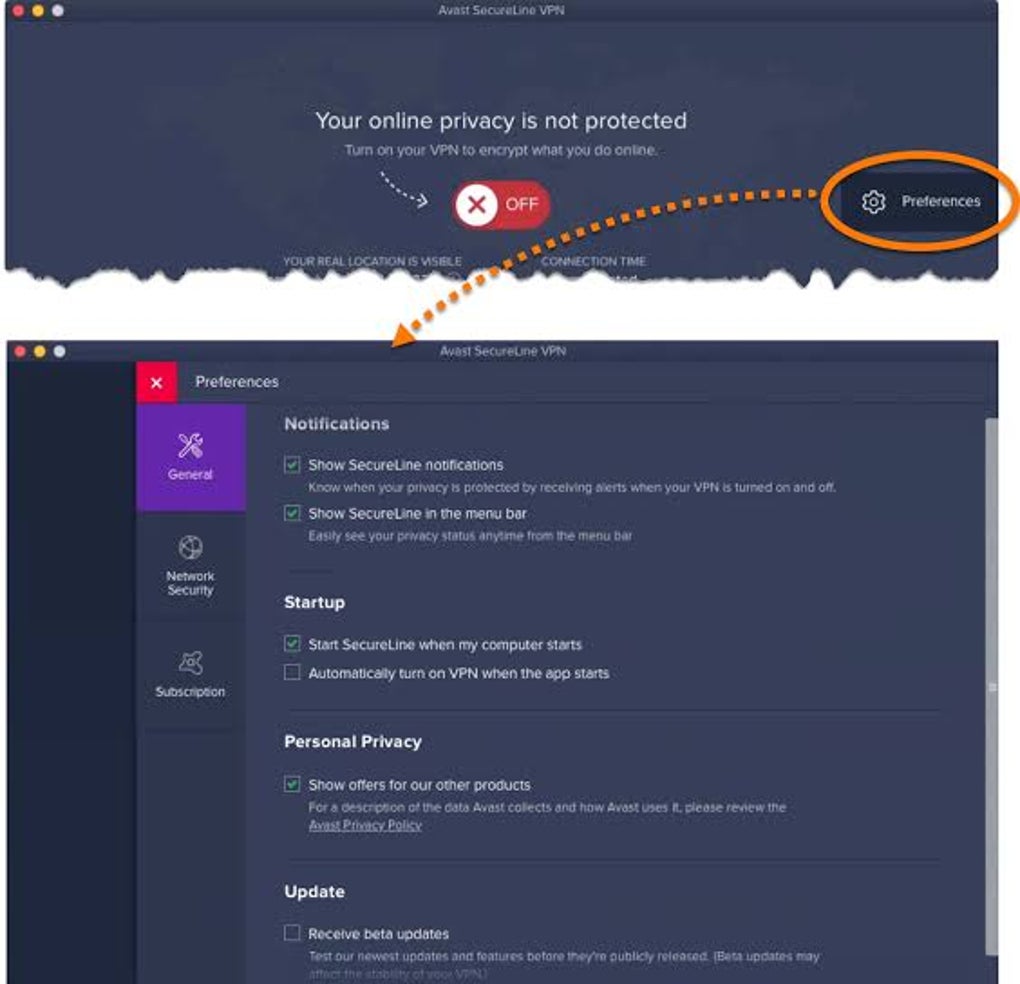Enable Receive beta updates checkbox
This screenshot has width=1020, height=984.
click(292, 933)
